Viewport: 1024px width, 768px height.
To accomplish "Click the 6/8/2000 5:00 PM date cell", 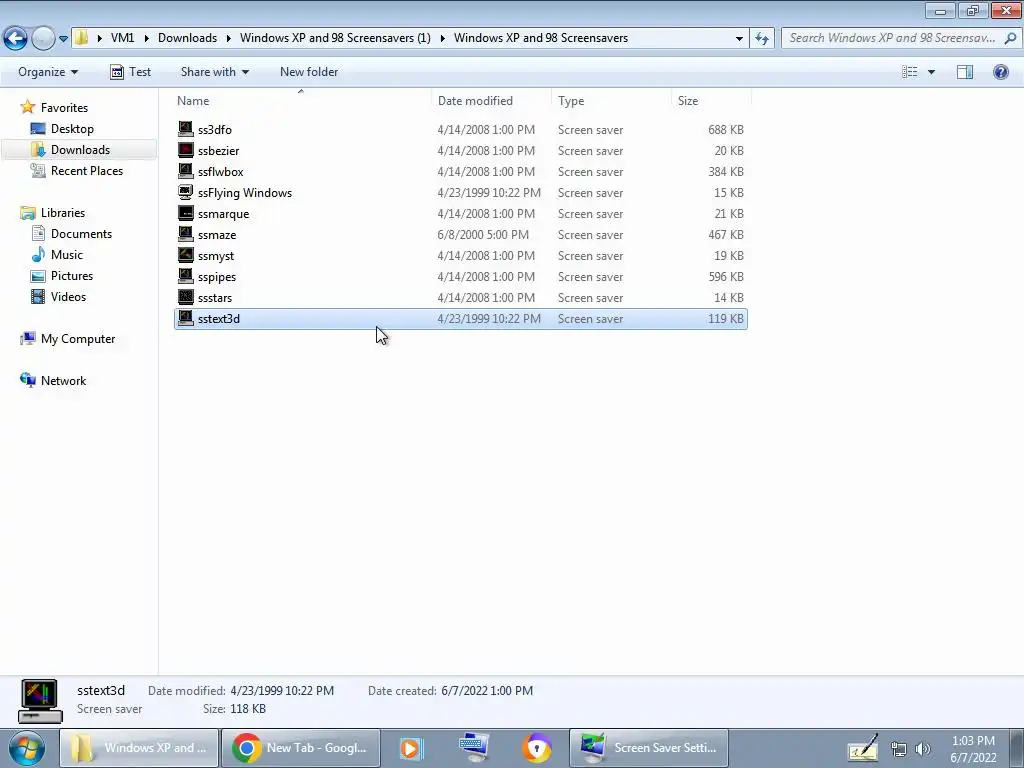I will tap(483, 234).
